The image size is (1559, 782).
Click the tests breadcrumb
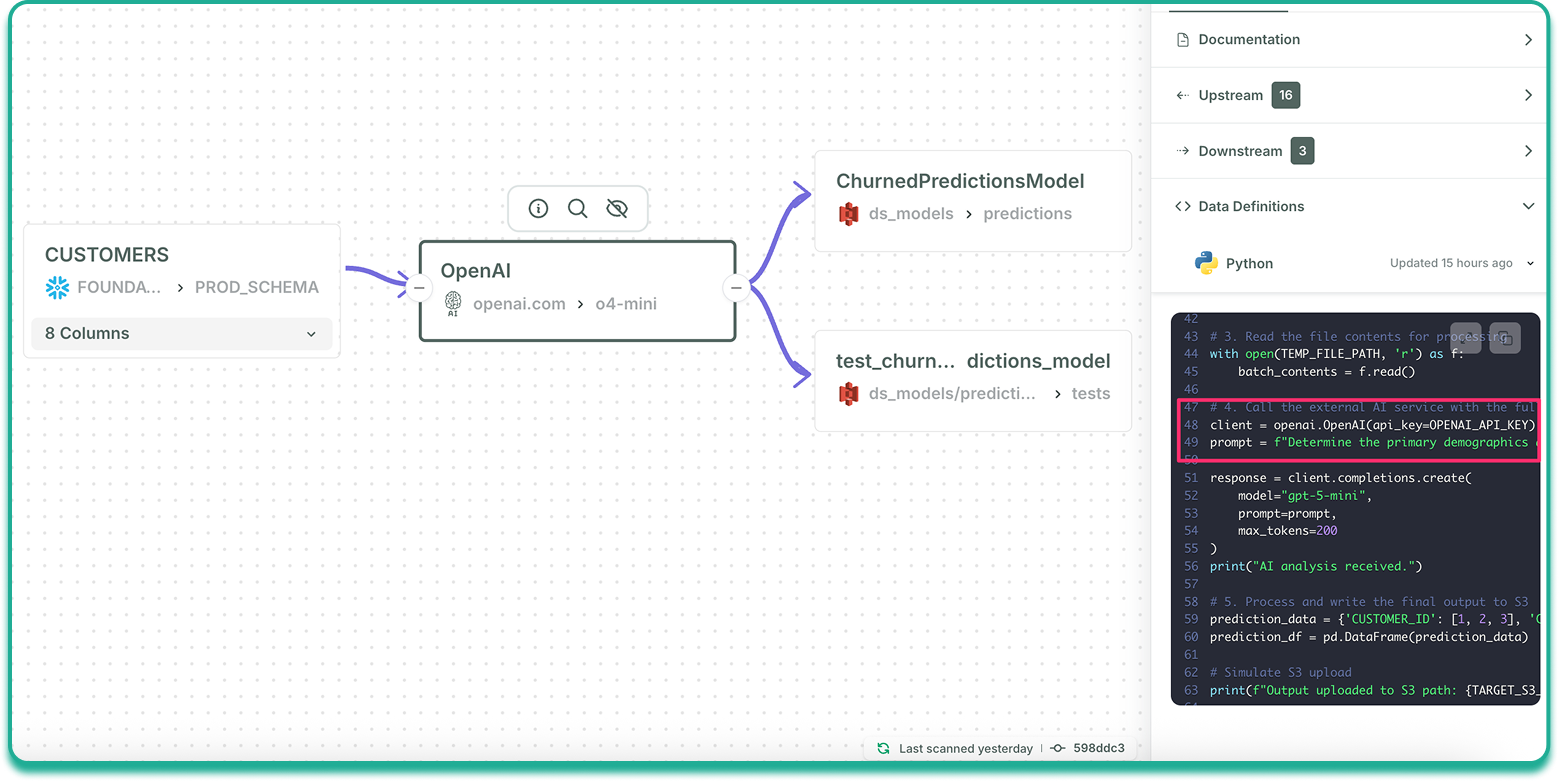coord(1091,393)
